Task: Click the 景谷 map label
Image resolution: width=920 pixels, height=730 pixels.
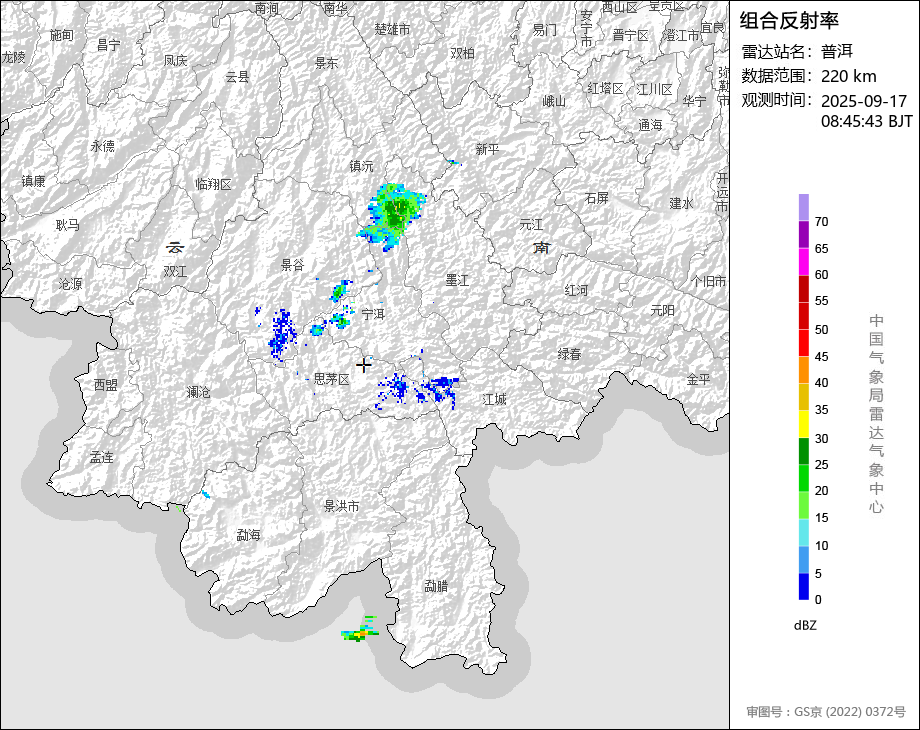Action: 292,265
